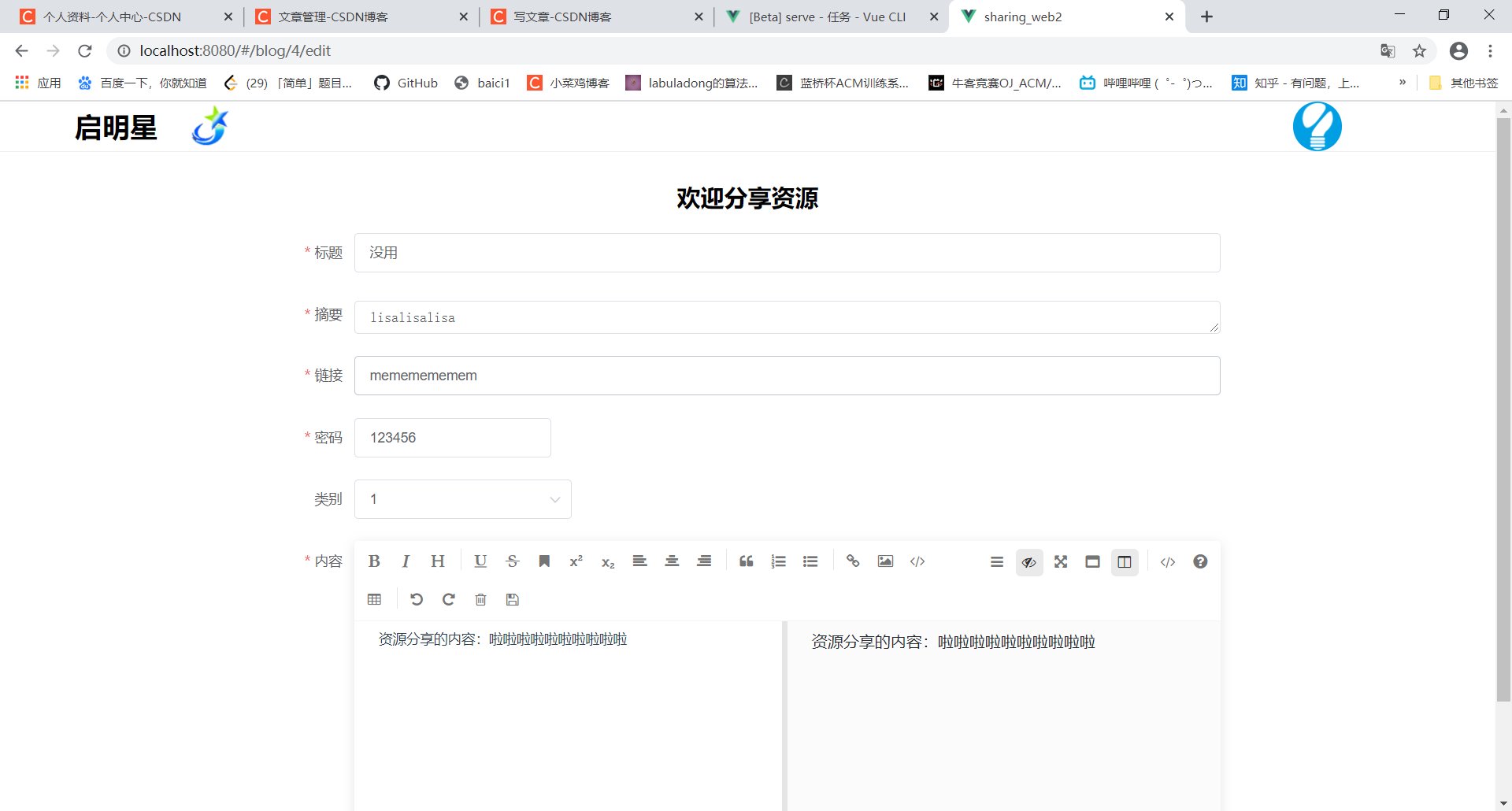Open the 哔哩哔哩 bookmark
1512x811 pixels.
[x=1146, y=83]
